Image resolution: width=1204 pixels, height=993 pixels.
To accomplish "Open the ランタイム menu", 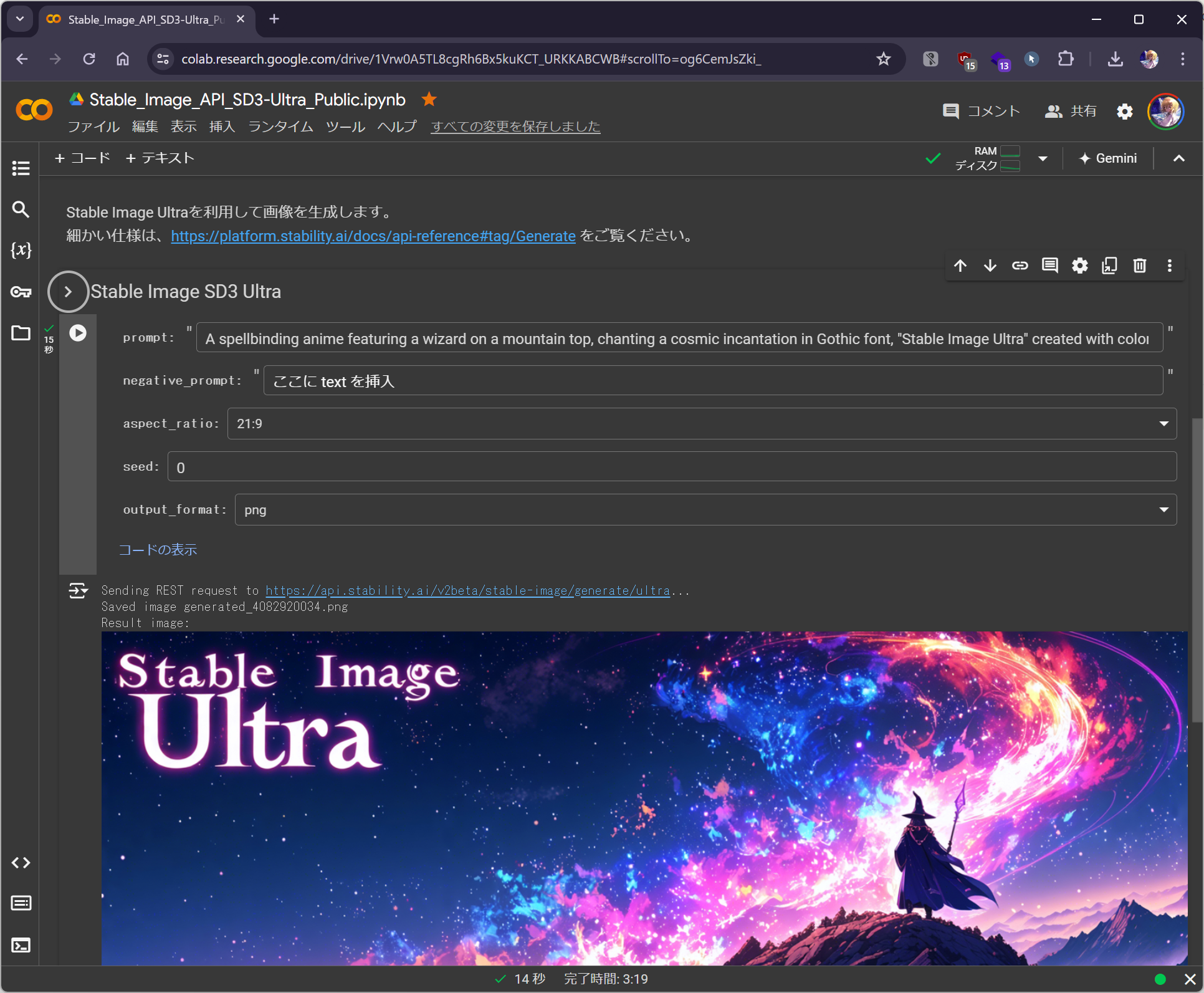I will tap(280, 127).
